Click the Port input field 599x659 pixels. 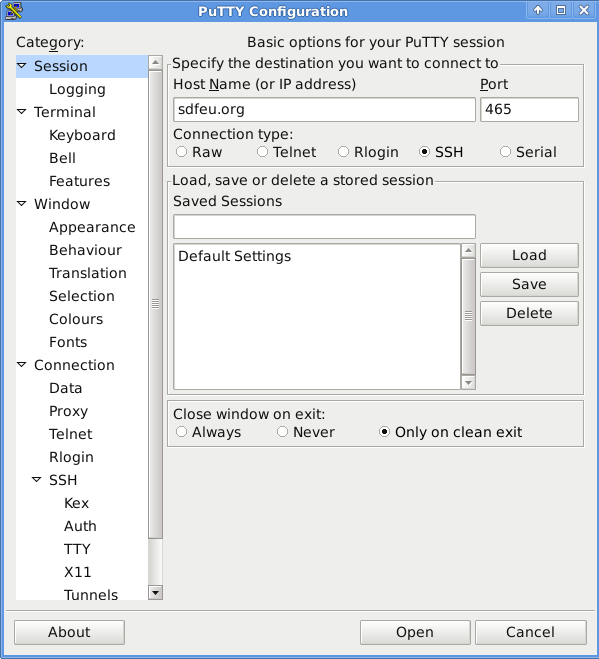[529, 109]
